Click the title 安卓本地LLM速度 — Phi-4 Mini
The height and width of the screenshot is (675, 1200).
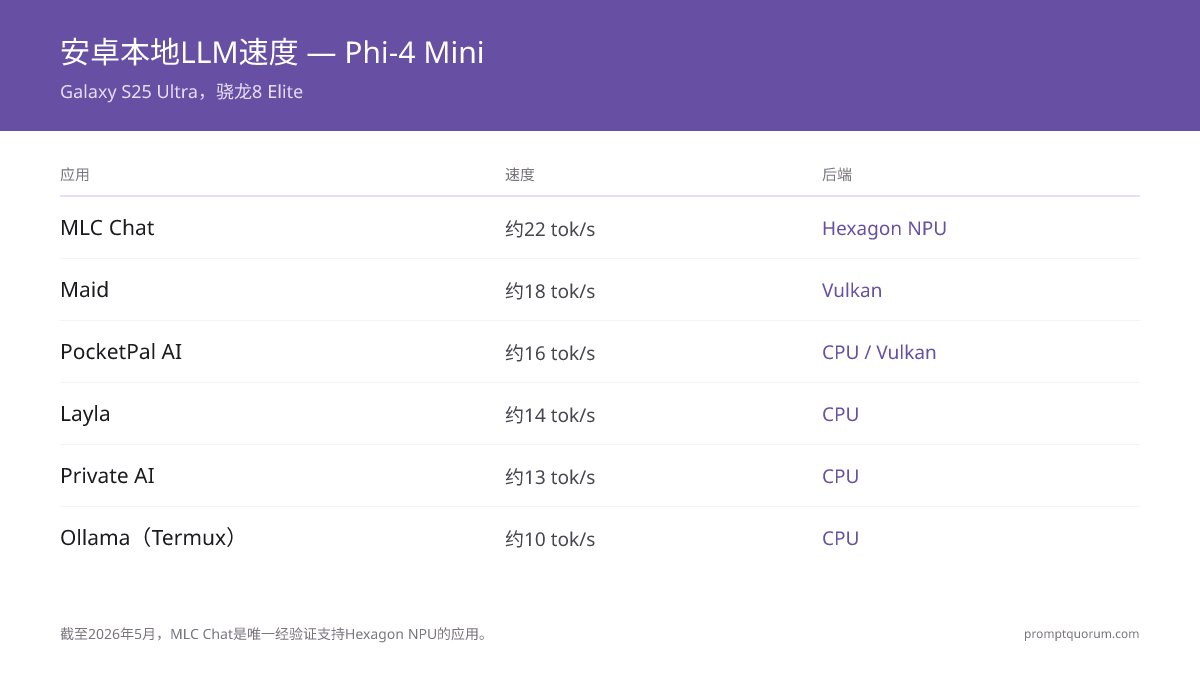272,52
